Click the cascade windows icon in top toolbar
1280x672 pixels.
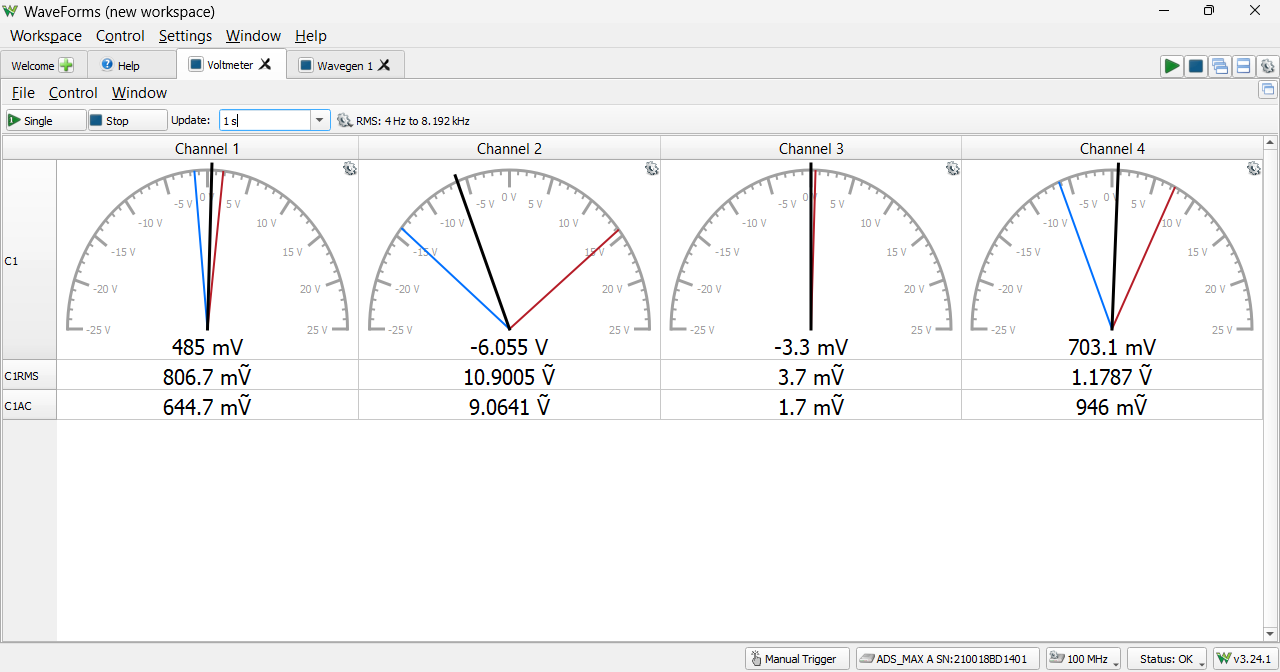[1219, 66]
